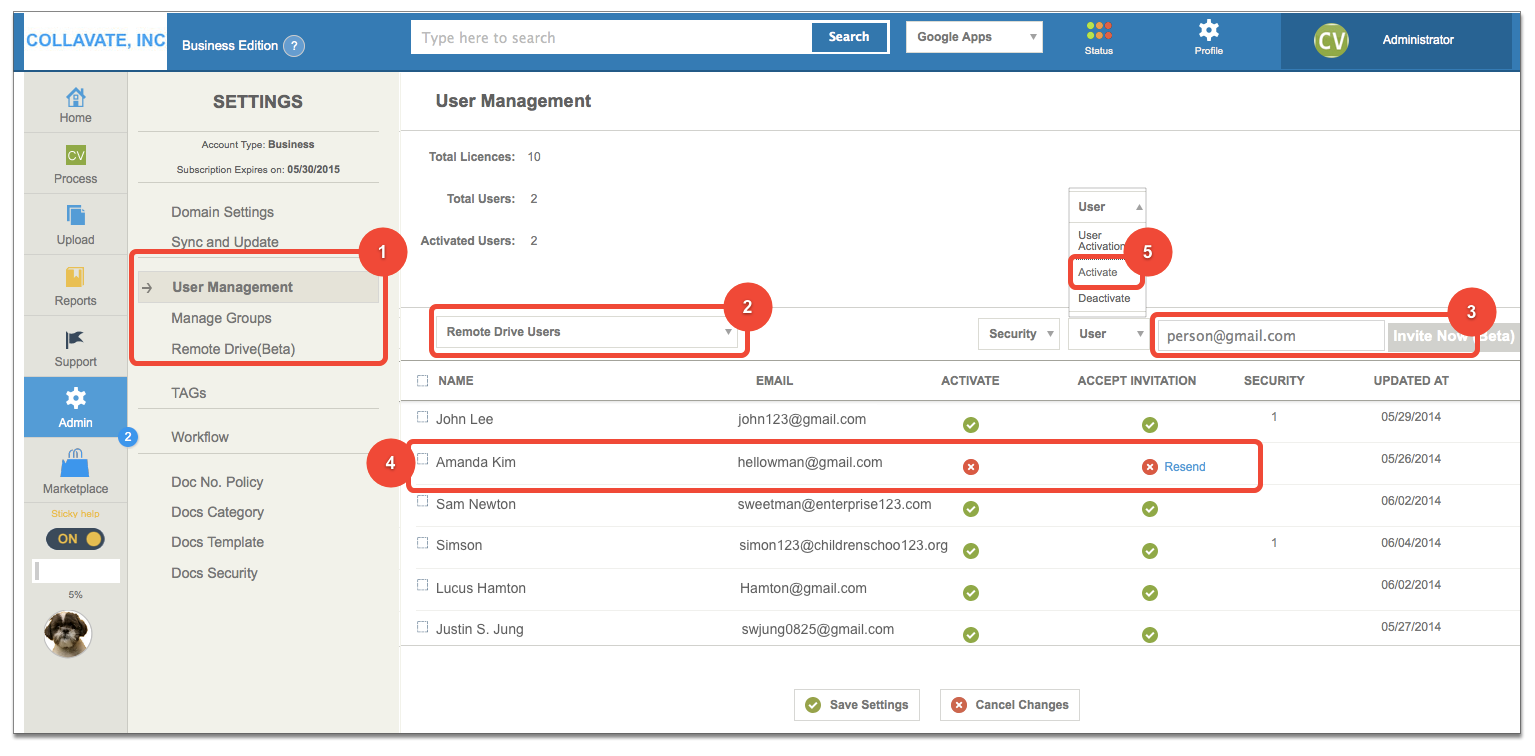Screen dimensions: 1535x756
Task: Check the select-all checkbox by NAME
Action: (x=422, y=380)
